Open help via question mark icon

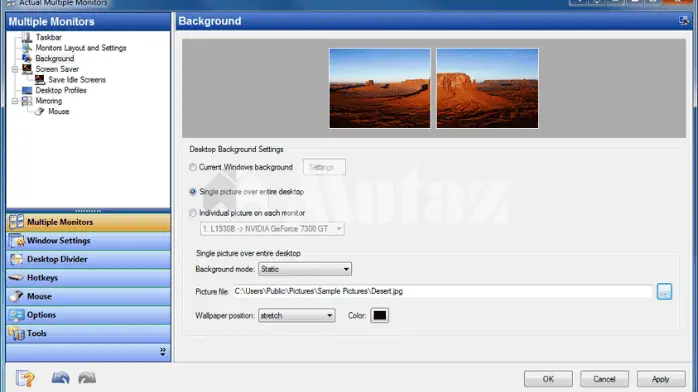[25, 379]
